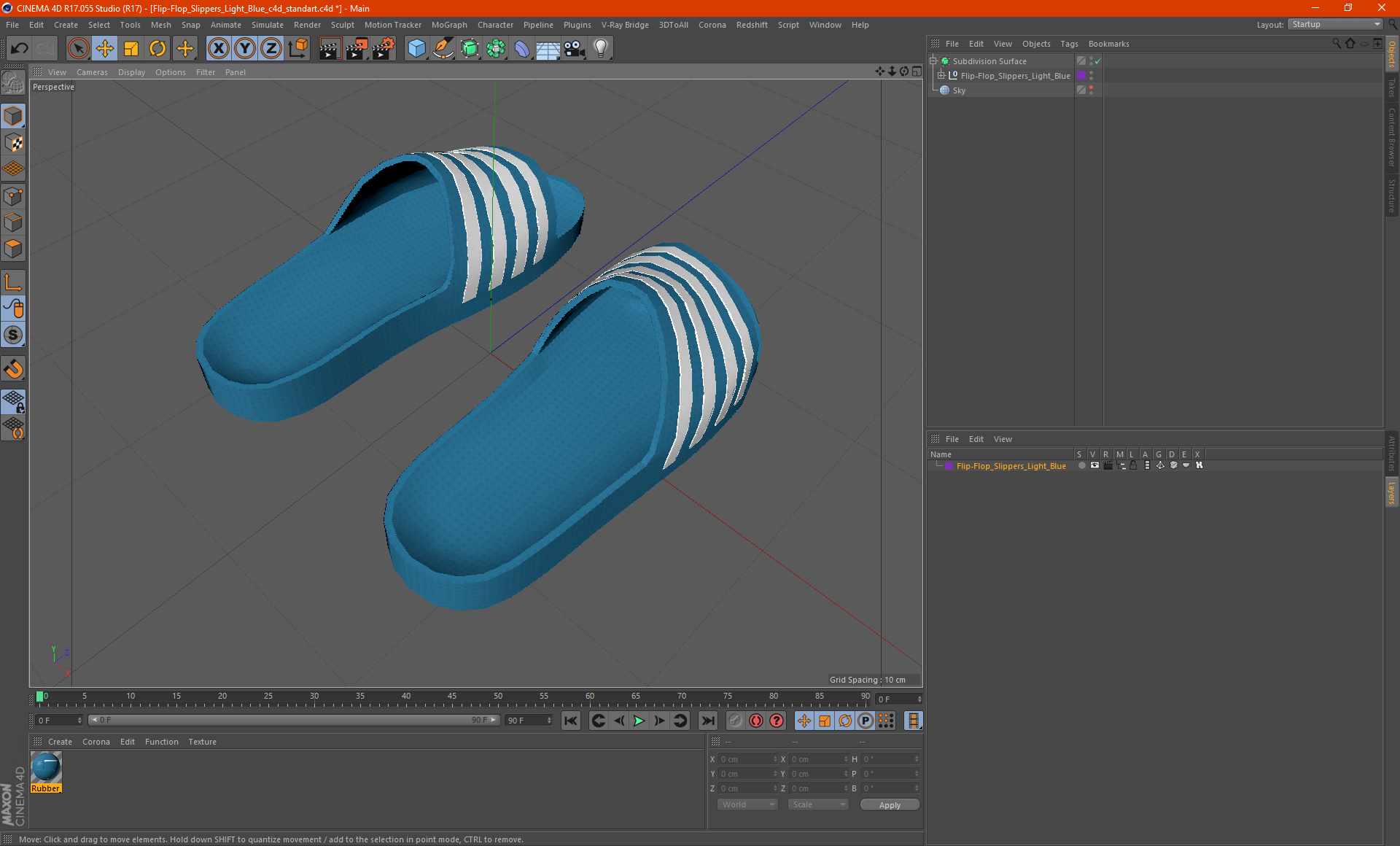Click the magnet Tweak icon
This screenshot has width=1400, height=846.
tap(13, 369)
